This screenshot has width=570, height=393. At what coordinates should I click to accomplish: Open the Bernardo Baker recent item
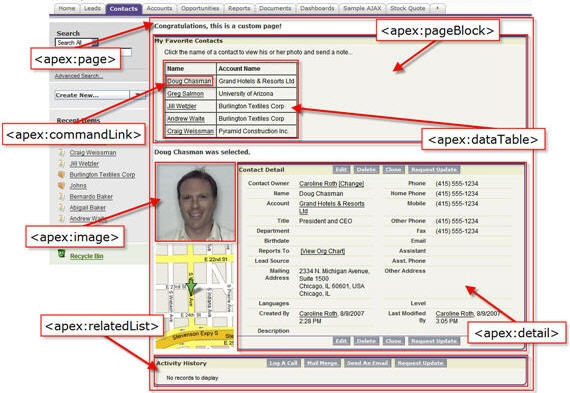point(91,197)
